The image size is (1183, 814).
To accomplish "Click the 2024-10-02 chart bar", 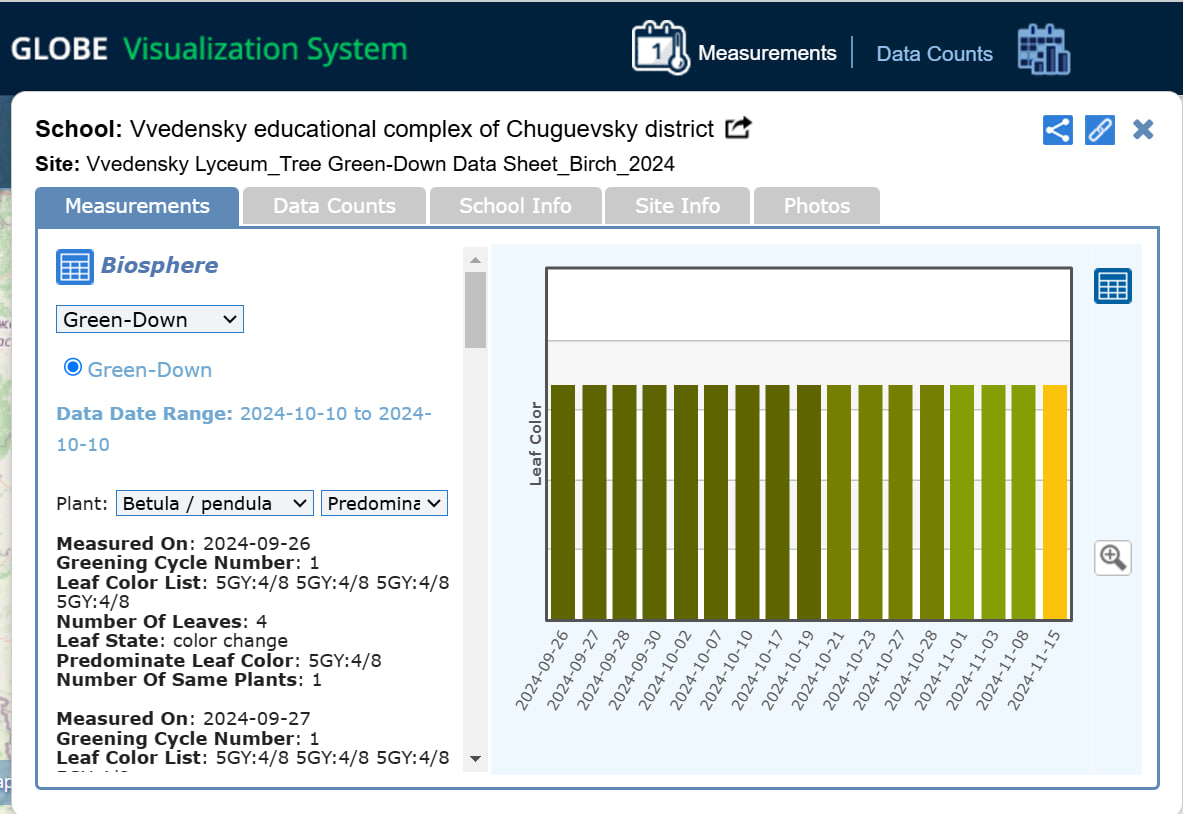I will (686, 502).
